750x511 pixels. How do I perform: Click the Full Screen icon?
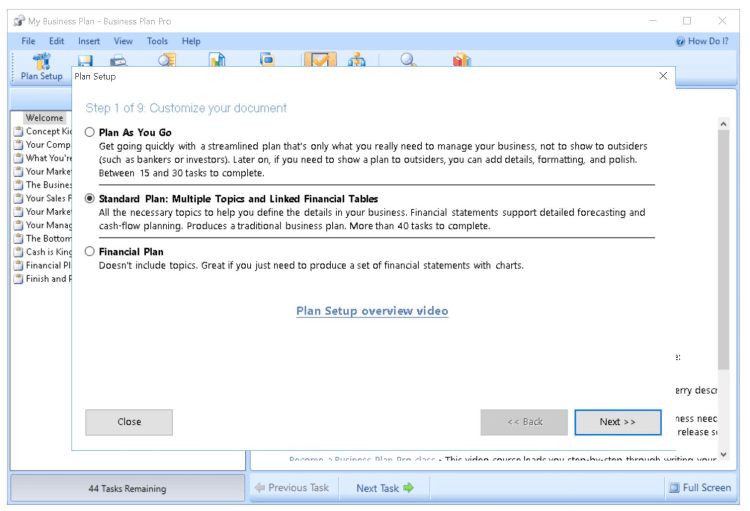coord(674,488)
